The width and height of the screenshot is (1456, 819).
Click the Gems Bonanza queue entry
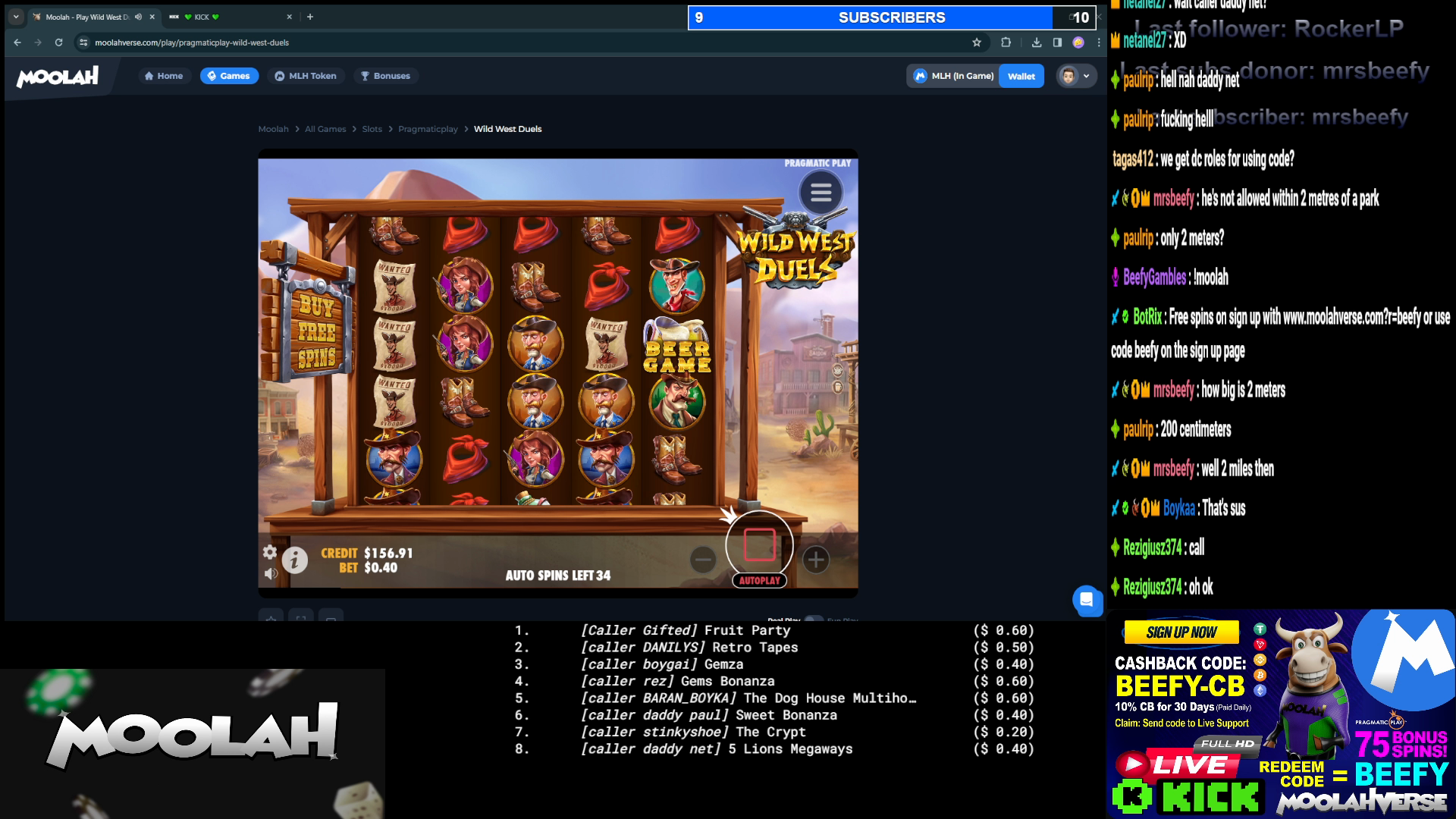[774, 681]
